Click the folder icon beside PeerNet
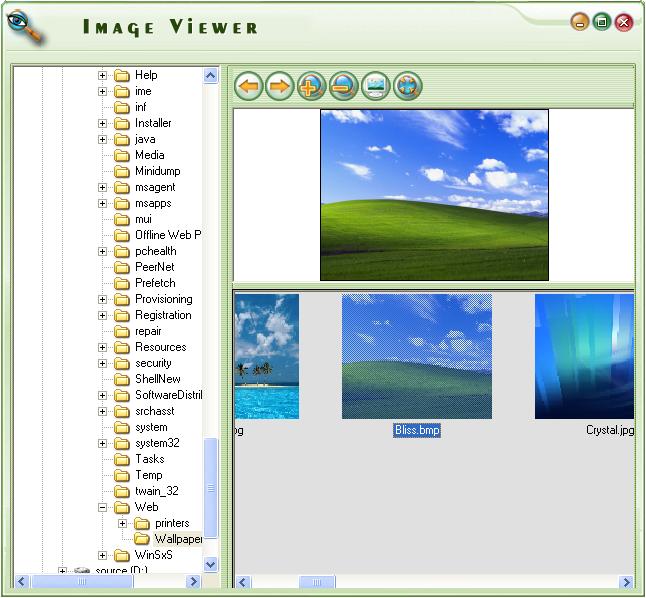 click(x=122, y=267)
